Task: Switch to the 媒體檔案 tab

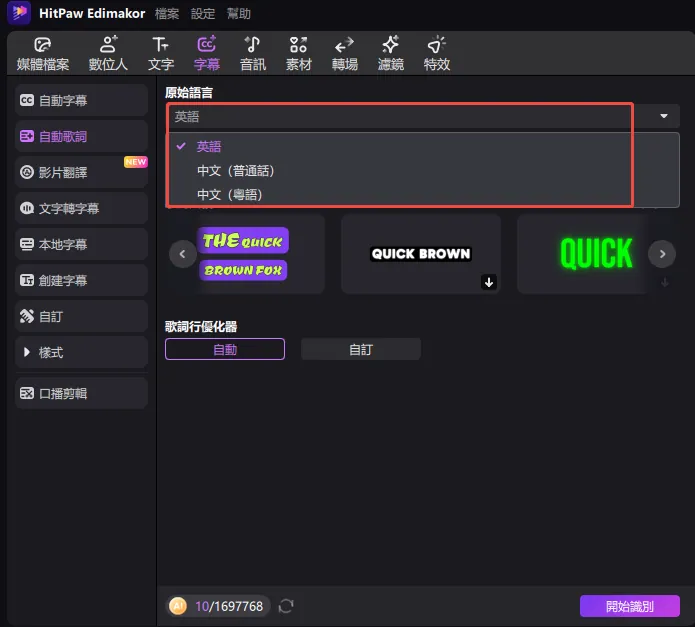Action: 43,54
